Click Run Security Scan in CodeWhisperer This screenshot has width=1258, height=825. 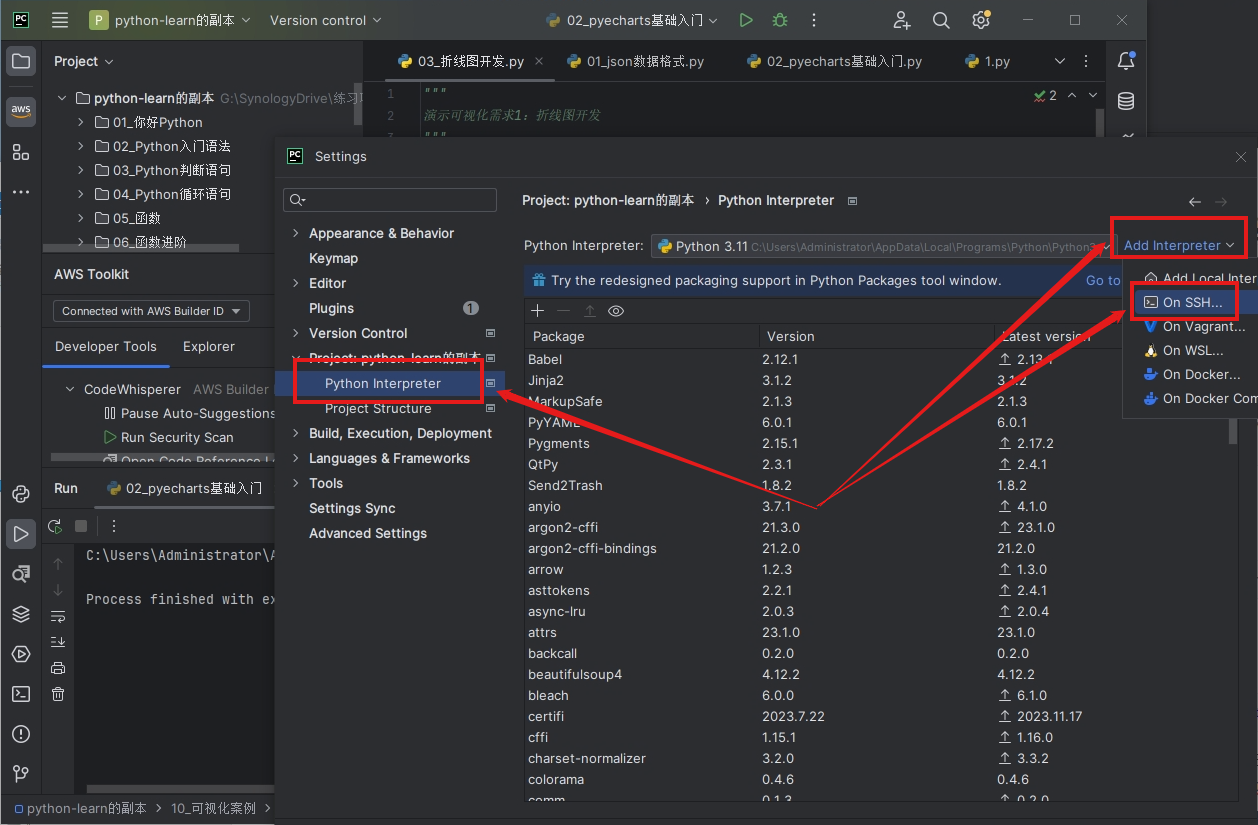[176, 437]
